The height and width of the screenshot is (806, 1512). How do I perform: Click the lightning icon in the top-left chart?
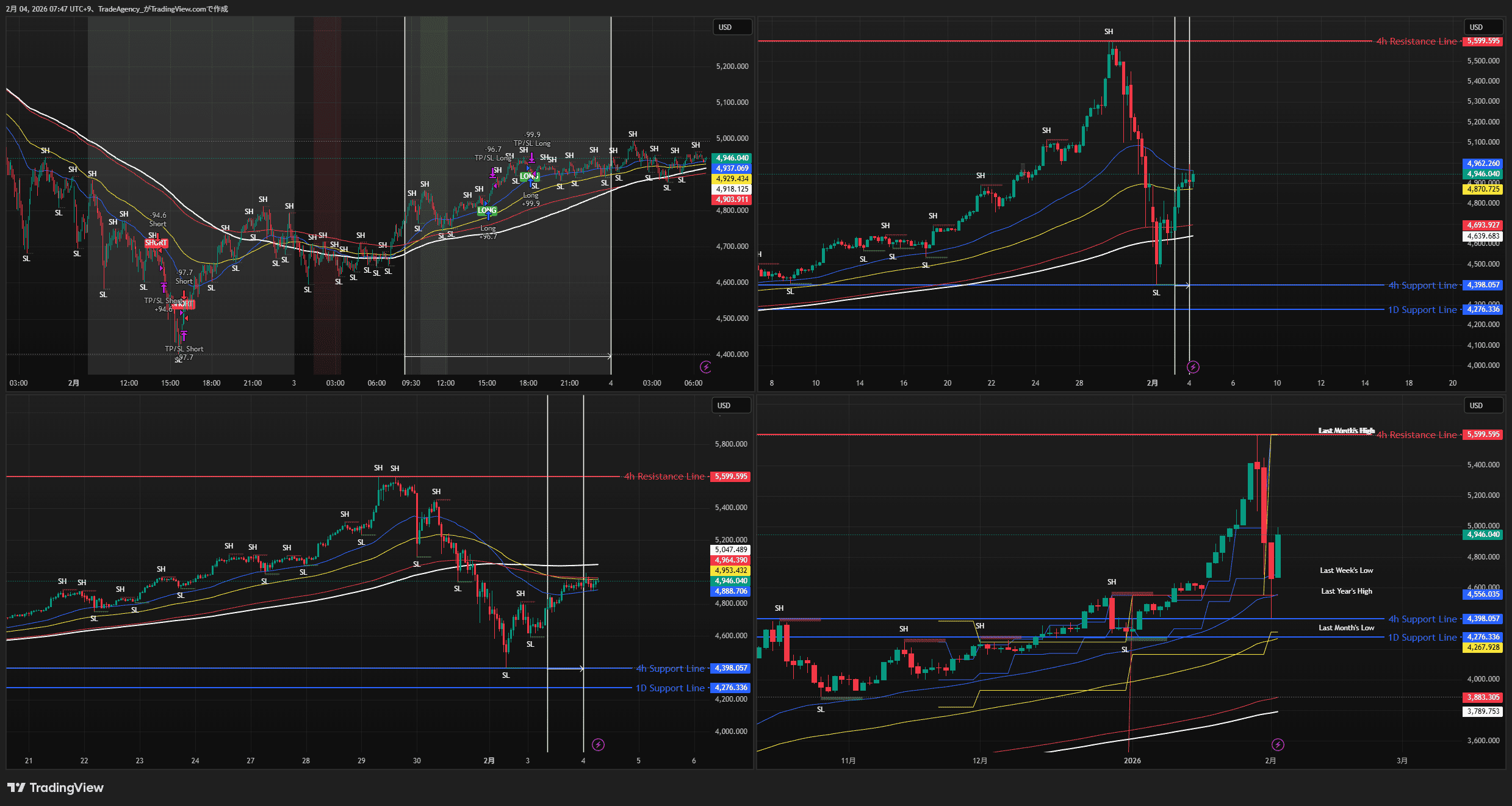pyautogui.click(x=705, y=367)
